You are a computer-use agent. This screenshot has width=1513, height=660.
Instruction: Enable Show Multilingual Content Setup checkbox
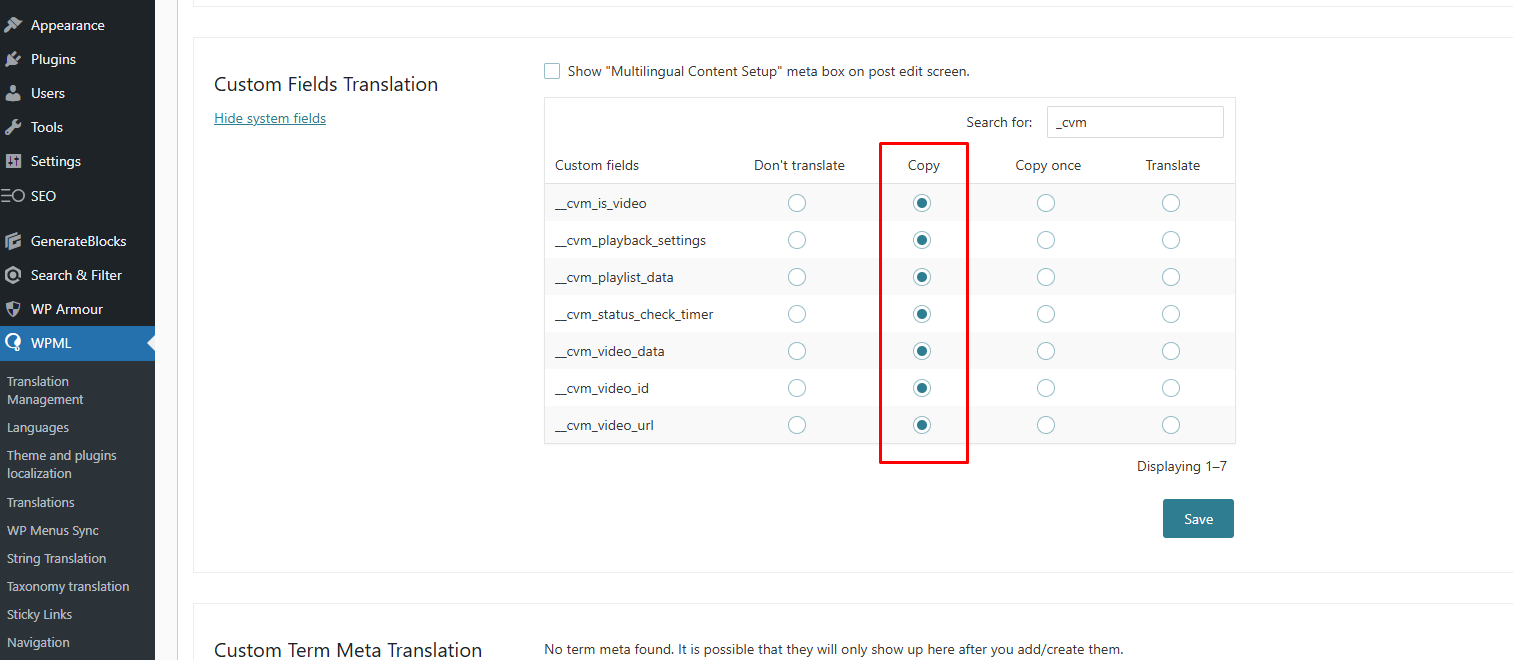tap(552, 71)
